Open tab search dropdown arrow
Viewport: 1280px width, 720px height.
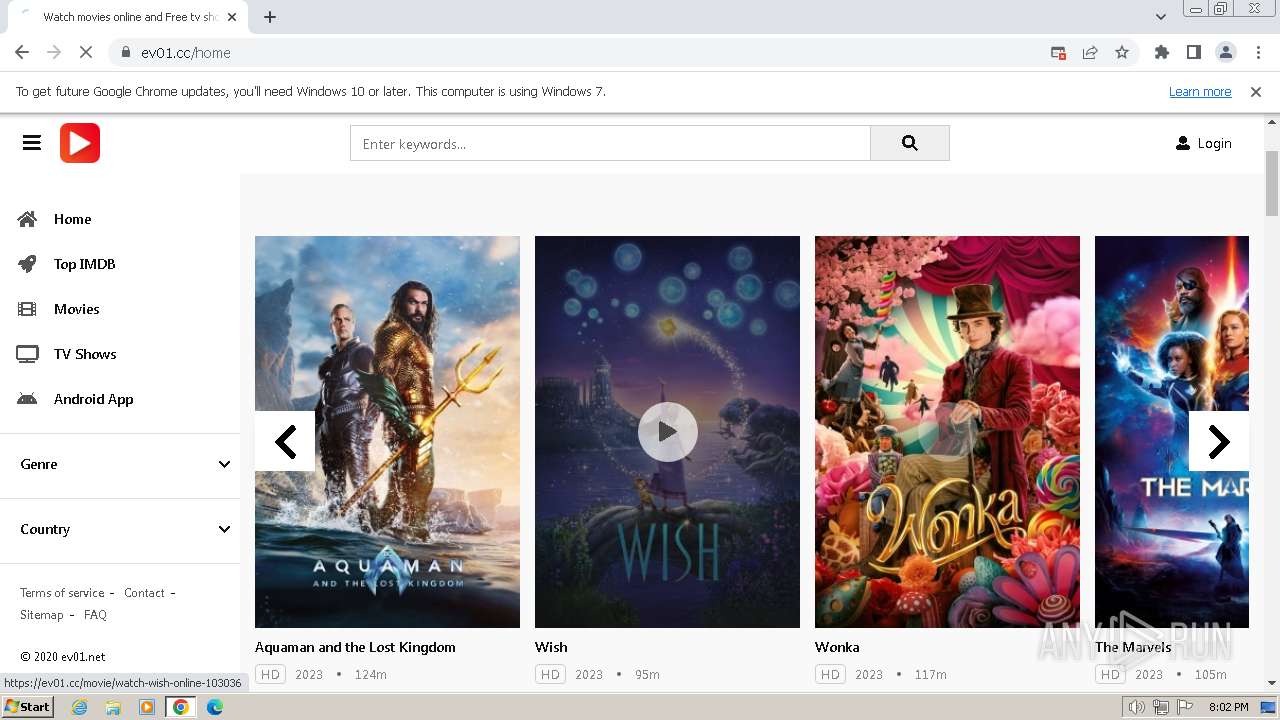click(1160, 17)
